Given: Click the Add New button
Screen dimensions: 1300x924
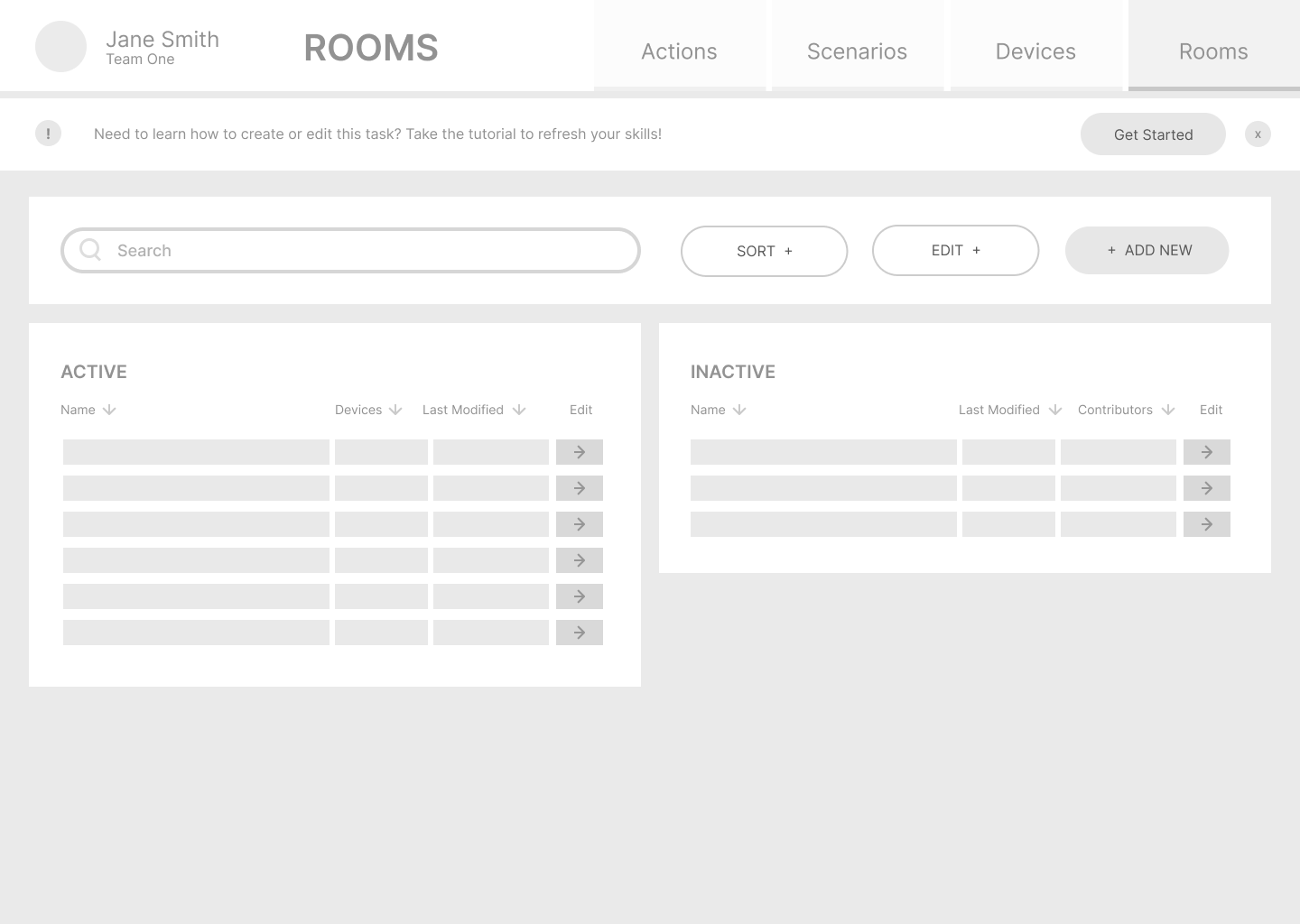Looking at the screenshot, I should coord(1147,250).
